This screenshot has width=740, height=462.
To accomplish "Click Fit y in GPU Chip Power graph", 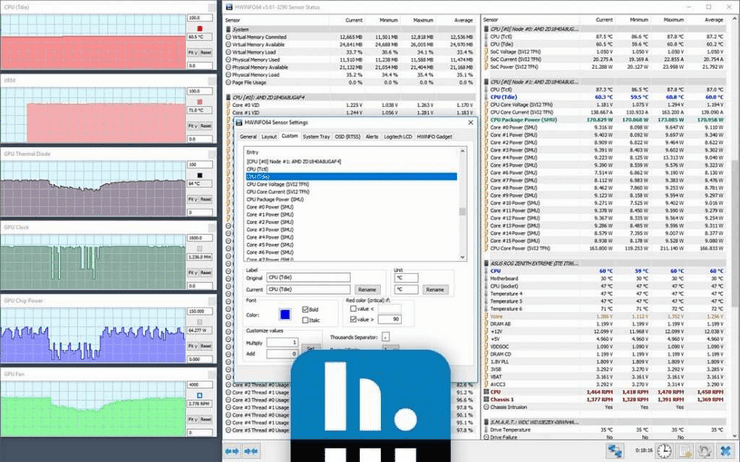I will point(193,346).
